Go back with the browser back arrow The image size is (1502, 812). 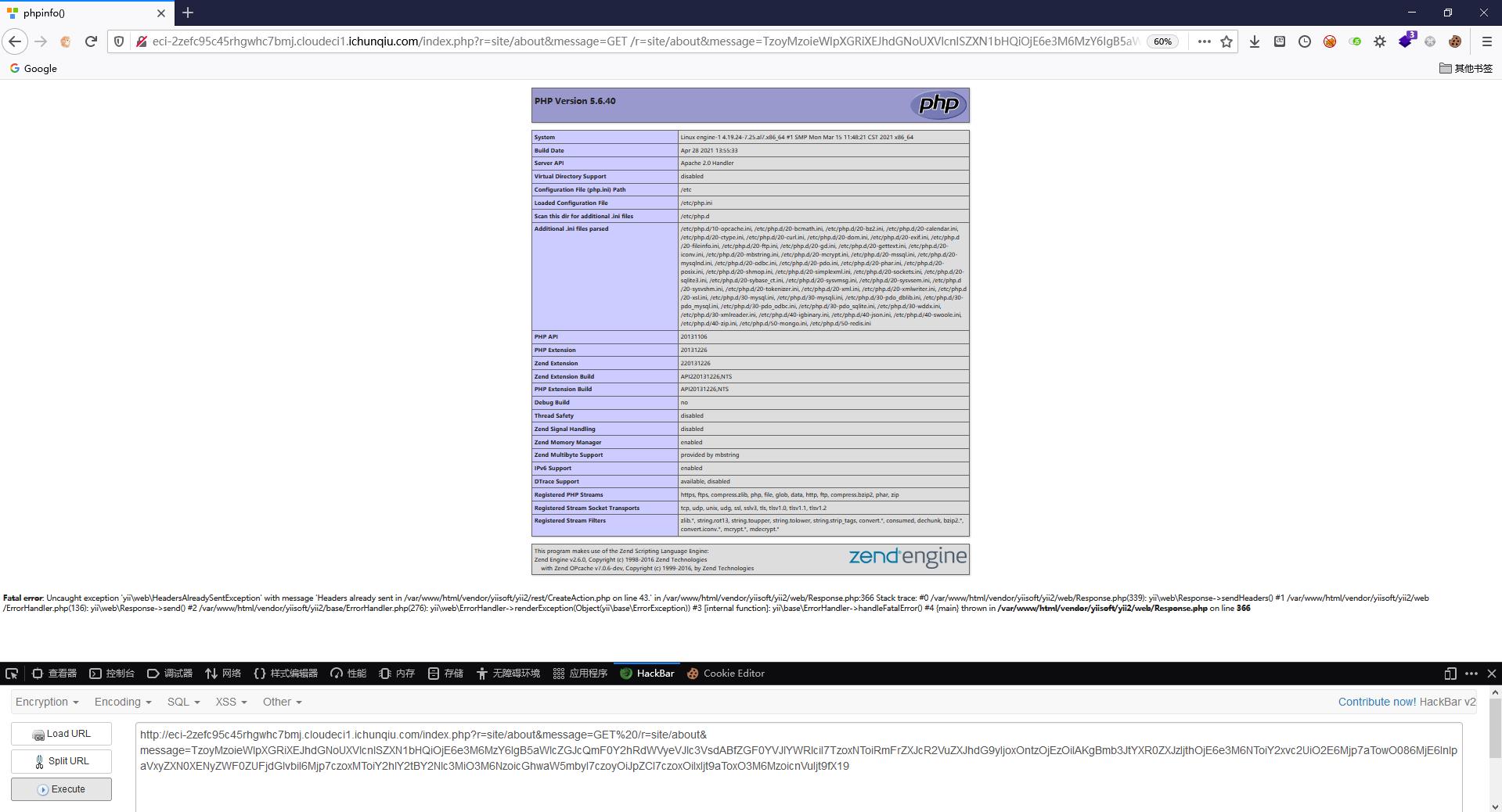tap(15, 41)
